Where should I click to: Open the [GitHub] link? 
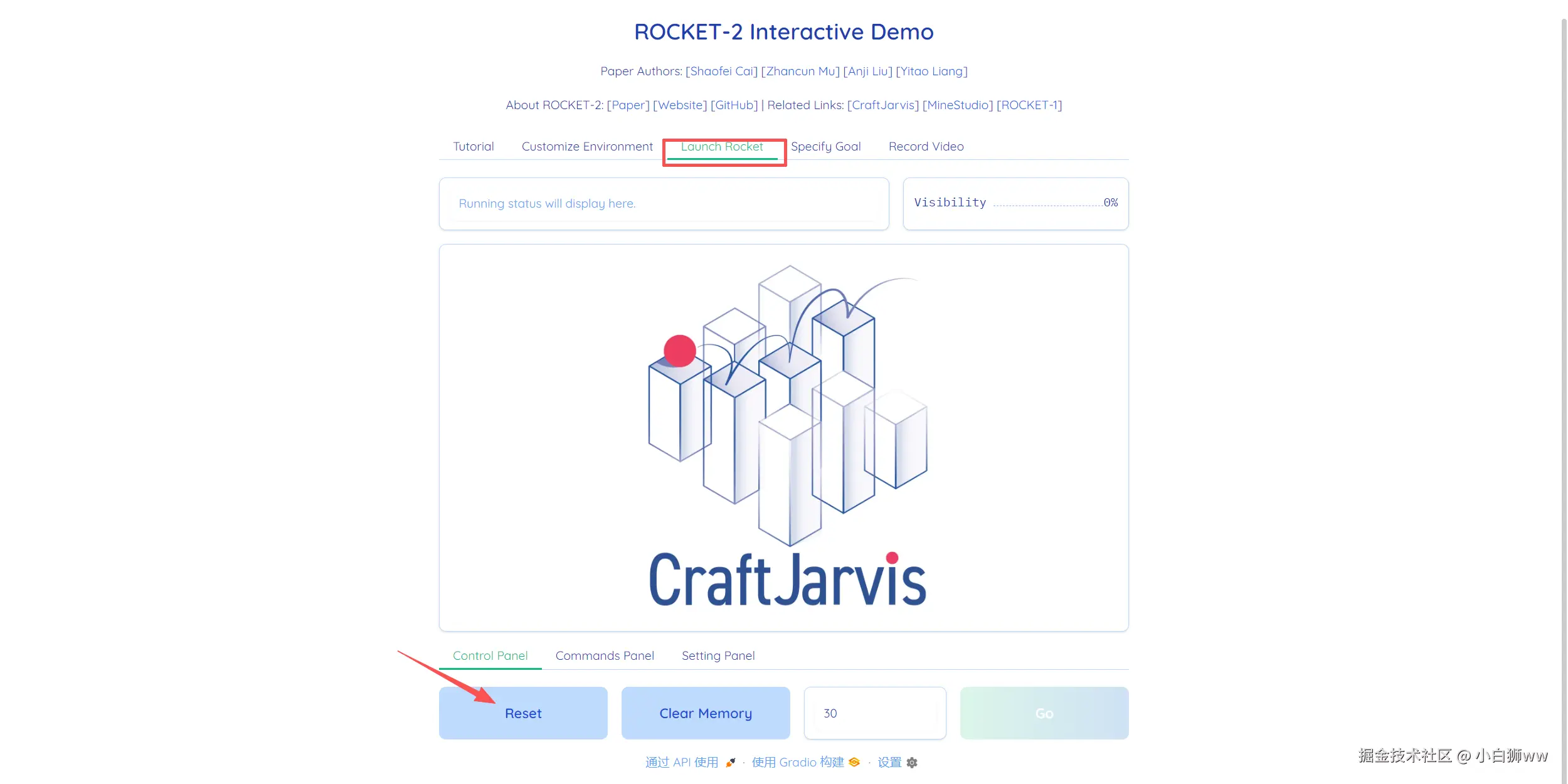[734, 105]
